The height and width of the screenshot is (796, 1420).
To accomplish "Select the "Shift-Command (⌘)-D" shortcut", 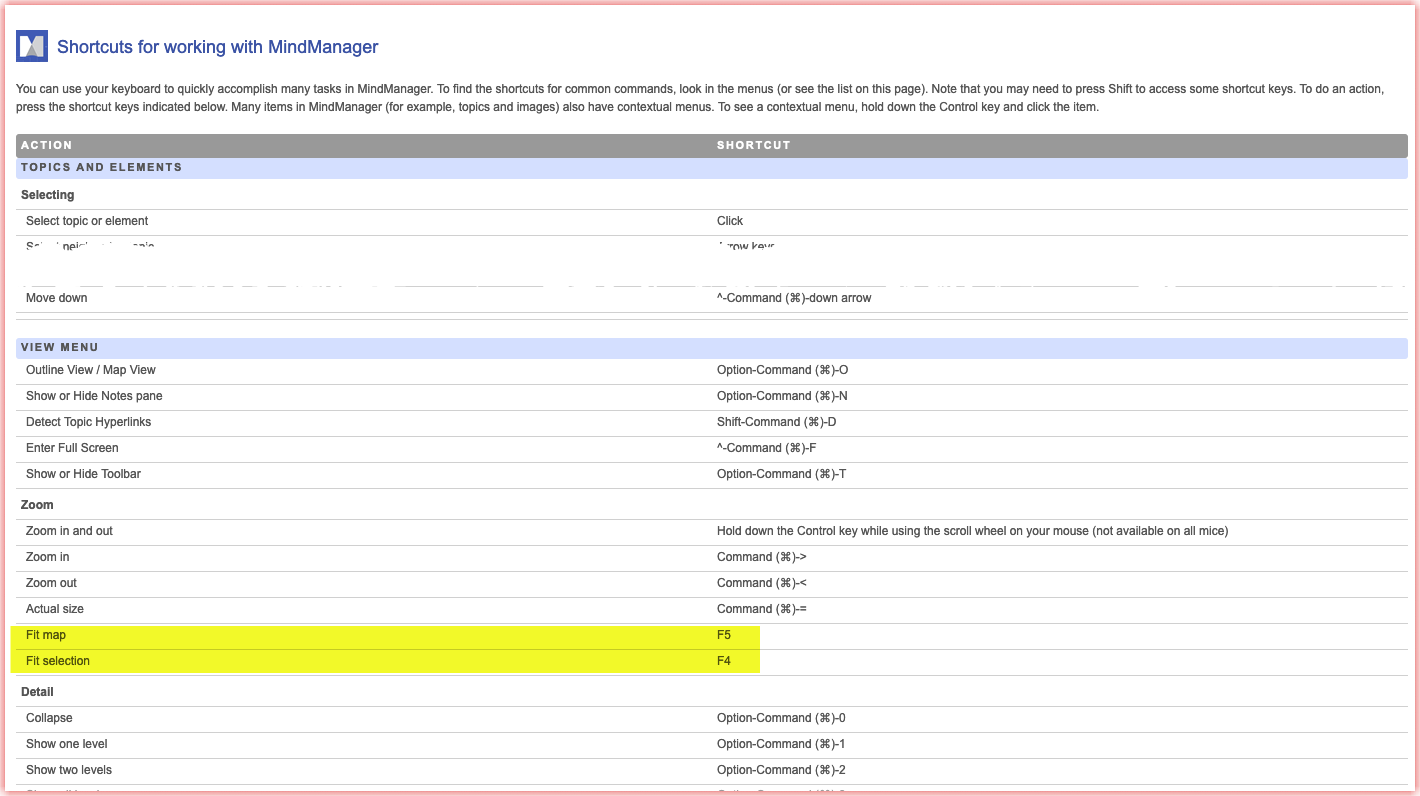I will tap(777, 422).
